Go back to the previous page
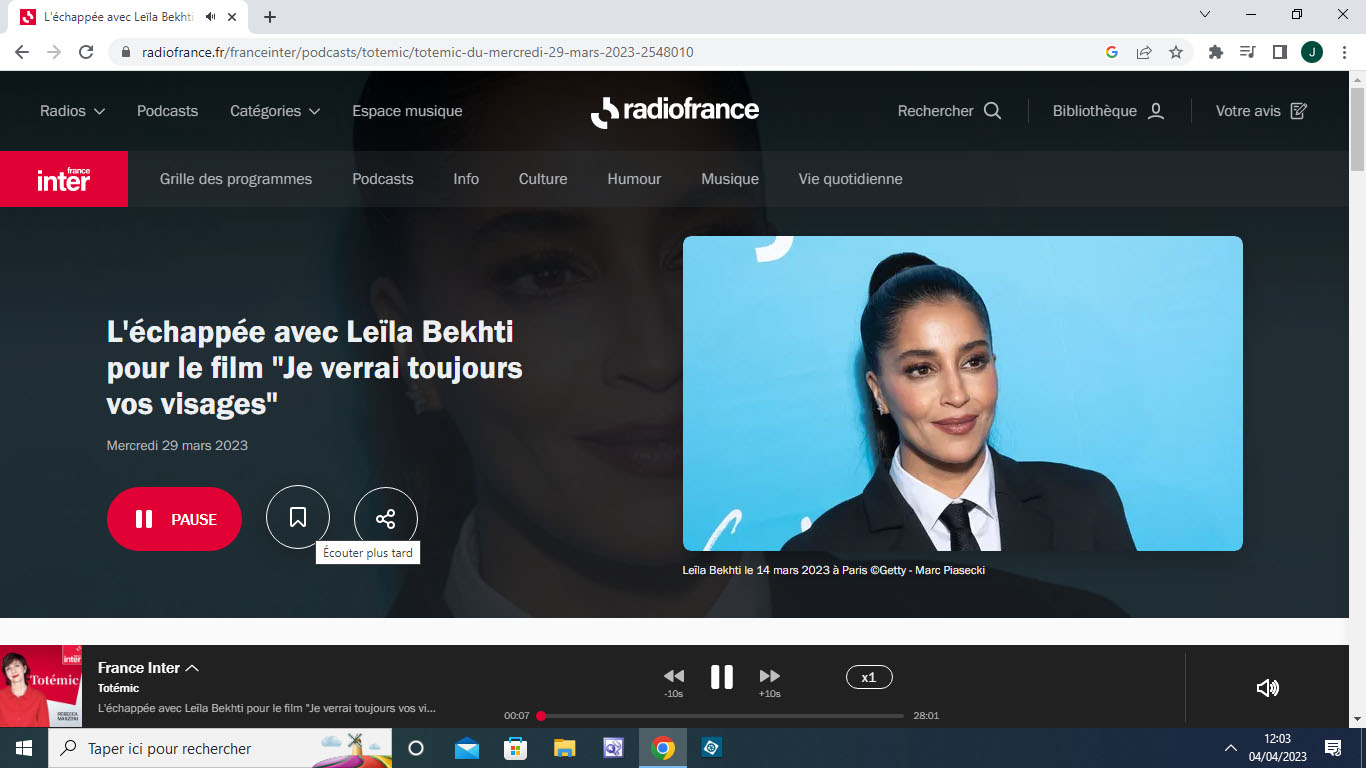Image resolution: width=1366 pixels, height=768 pixels. 22,52
